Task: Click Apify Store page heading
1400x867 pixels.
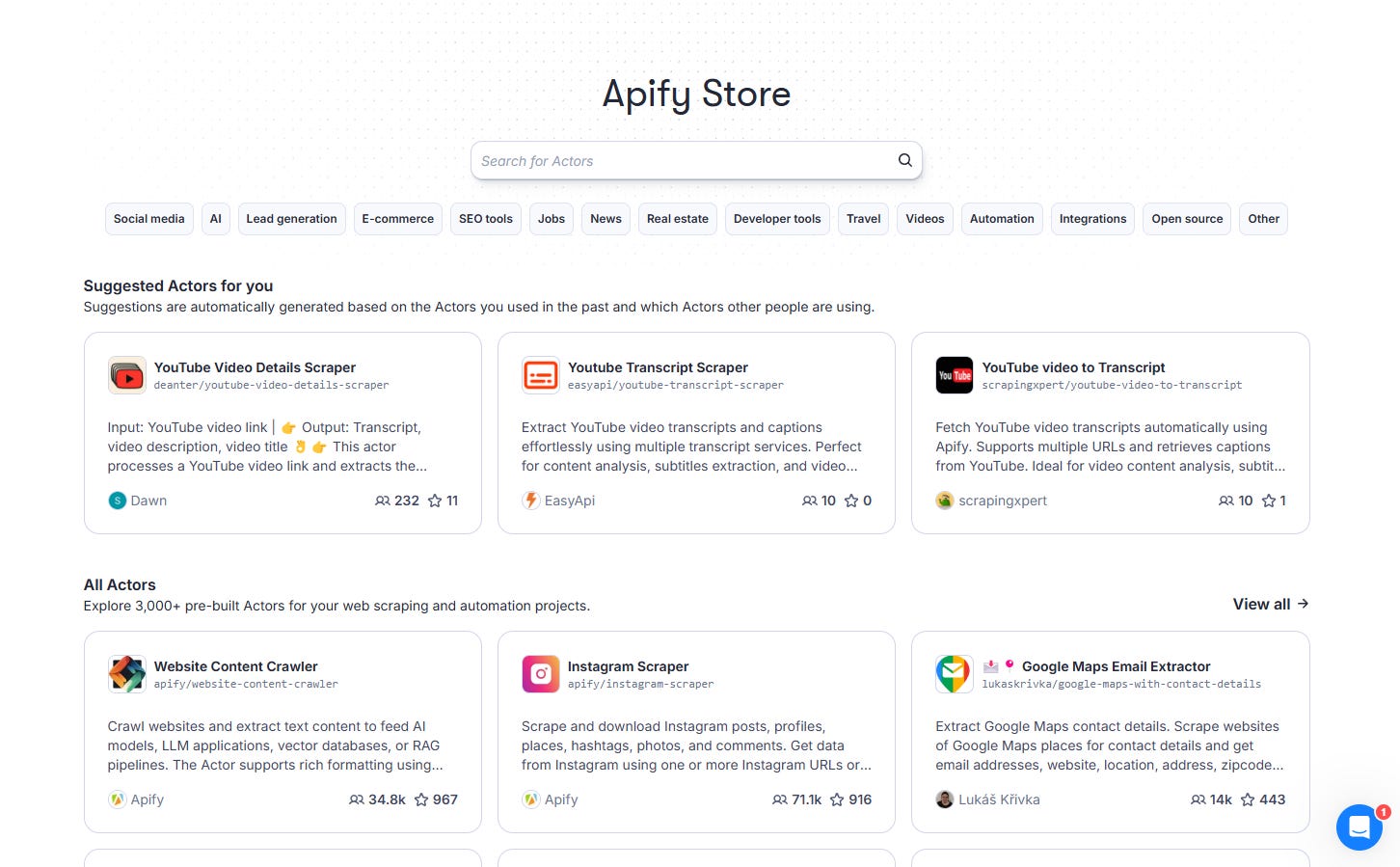Action: pos(696,94)
